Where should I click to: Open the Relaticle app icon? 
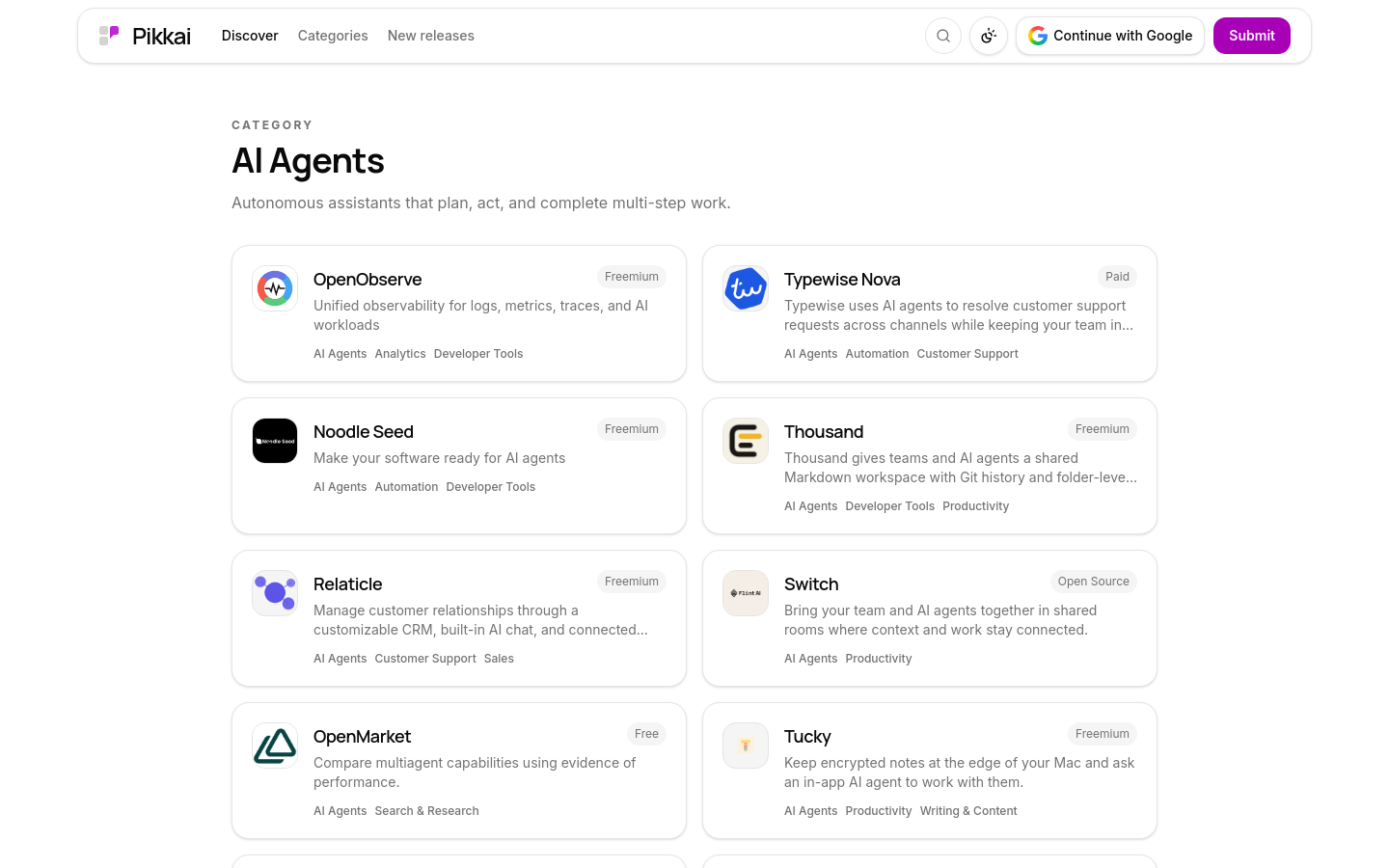click(x=275, y=593)
